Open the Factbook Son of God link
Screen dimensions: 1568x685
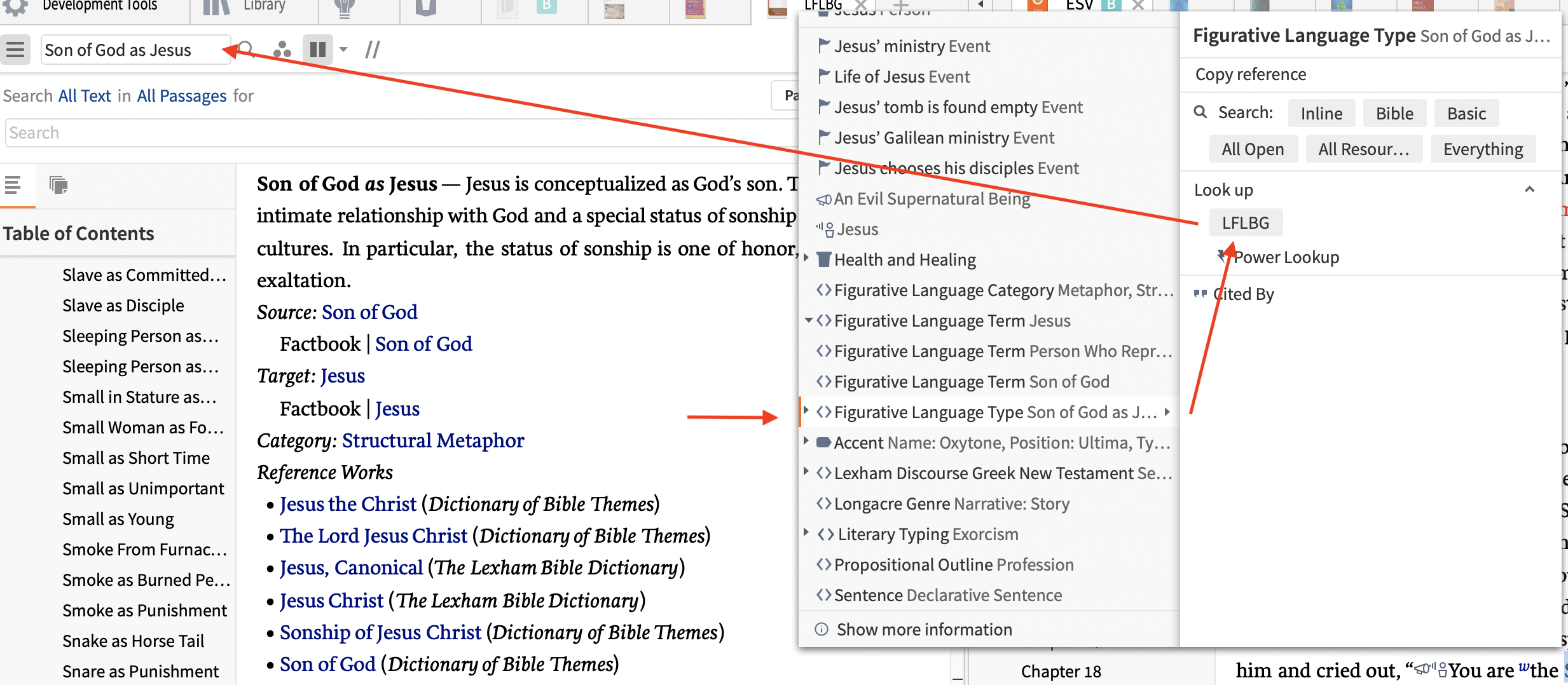423,344
